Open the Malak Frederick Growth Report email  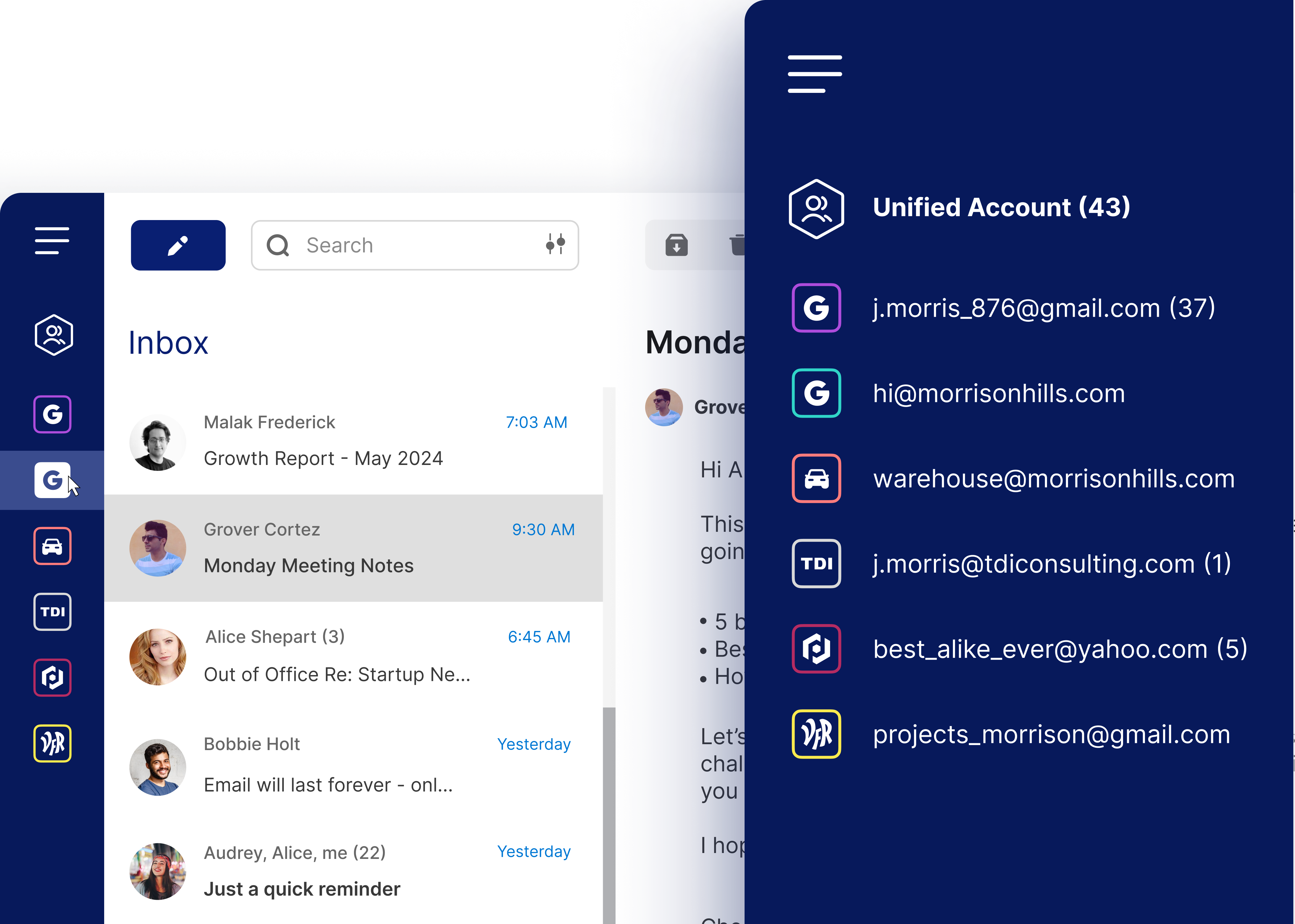click(354, 441)
